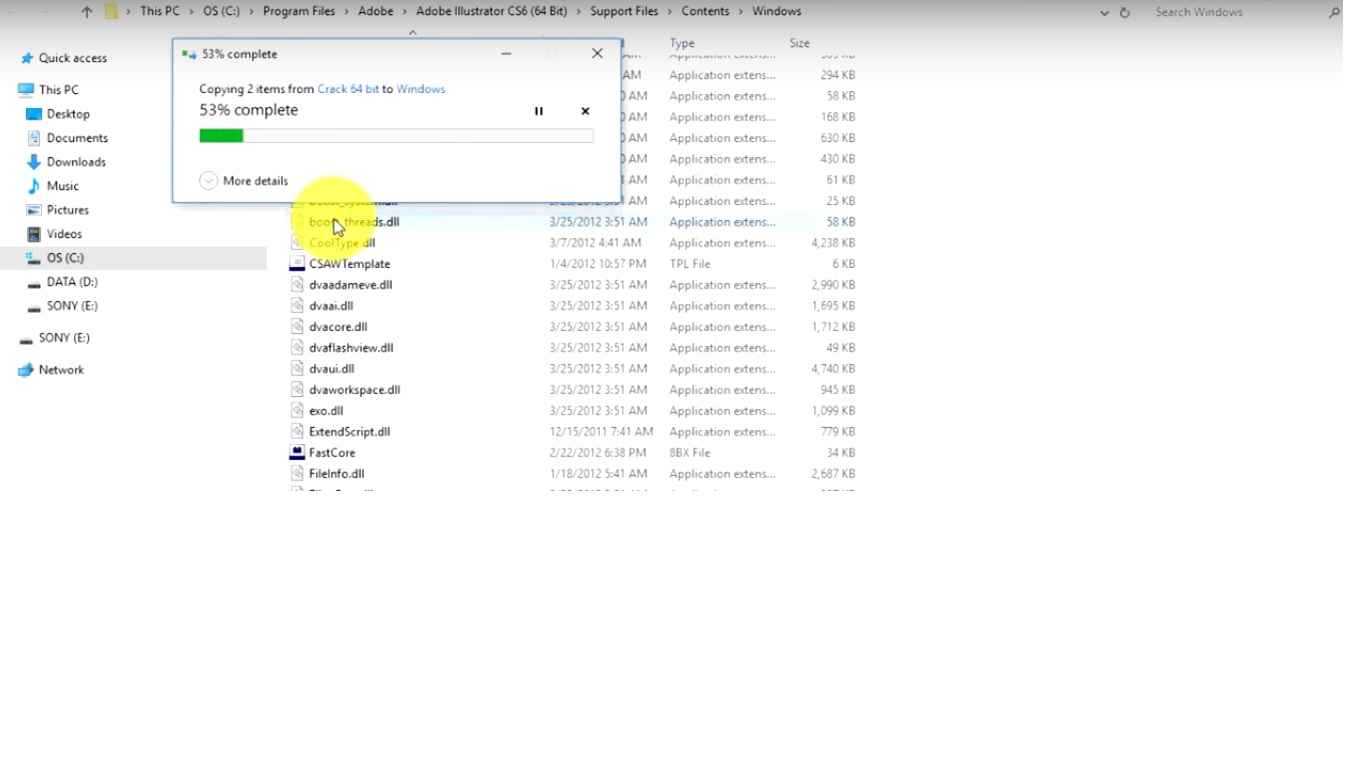
Task: Select the Pictures folder icon
Action: pyautogui.click(x=34, y=210)
